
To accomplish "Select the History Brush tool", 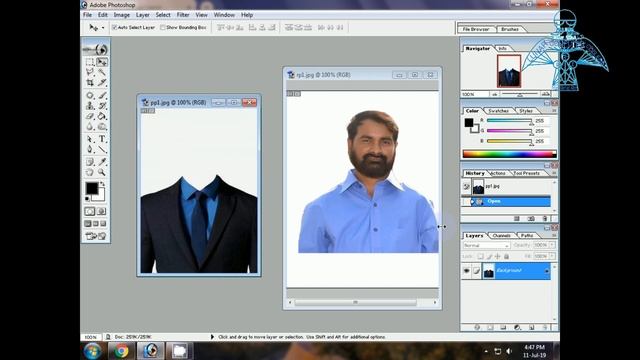I will coord(102,106).
